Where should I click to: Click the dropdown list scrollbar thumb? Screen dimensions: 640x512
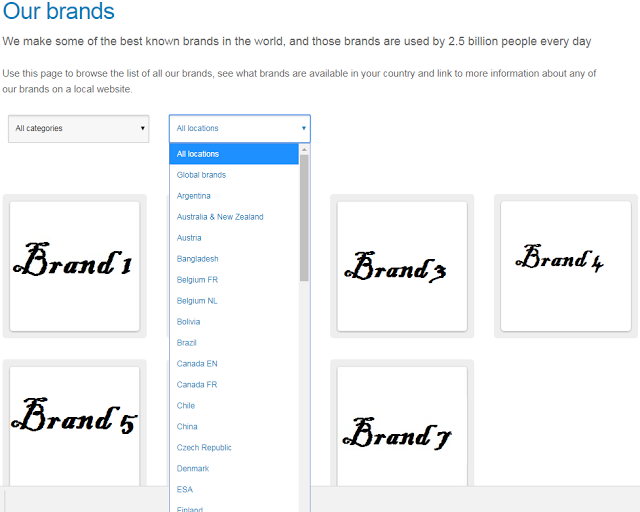tap(304, 218)
